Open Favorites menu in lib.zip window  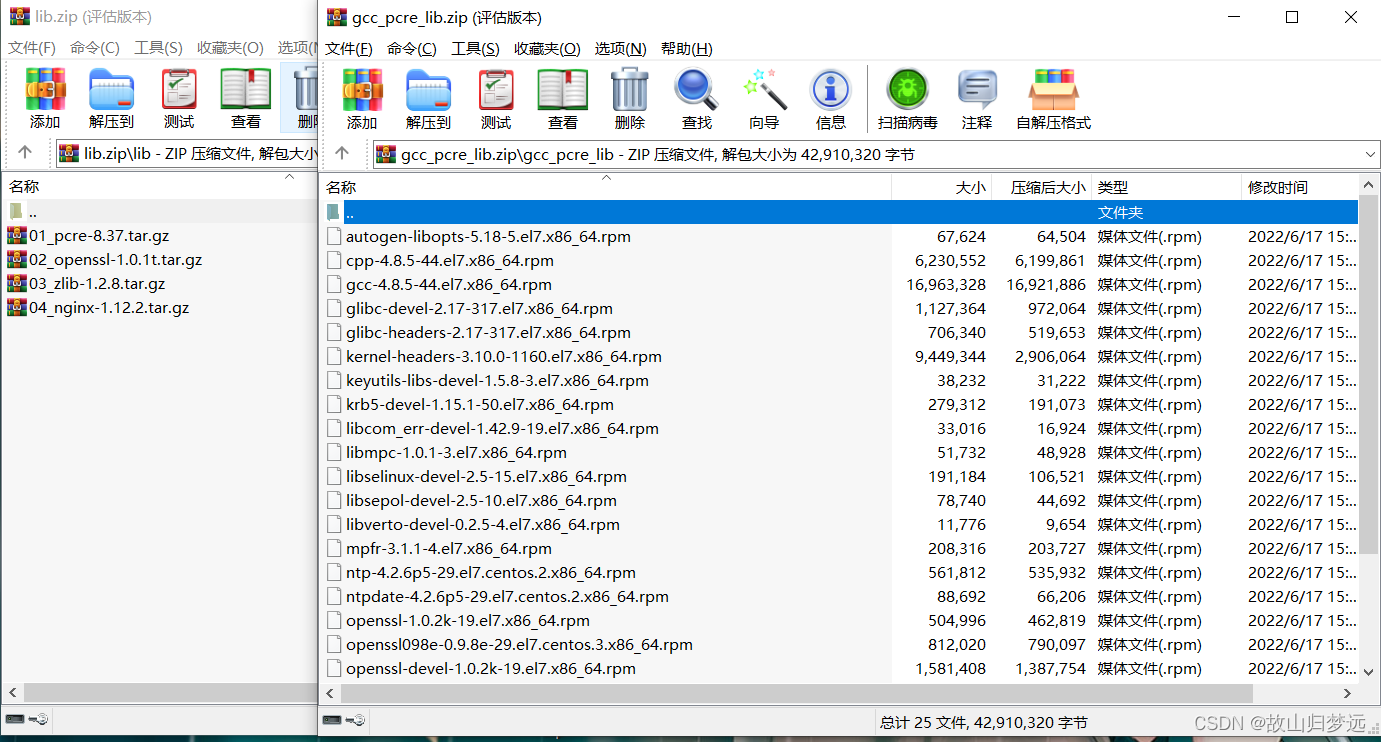(230, 48)
